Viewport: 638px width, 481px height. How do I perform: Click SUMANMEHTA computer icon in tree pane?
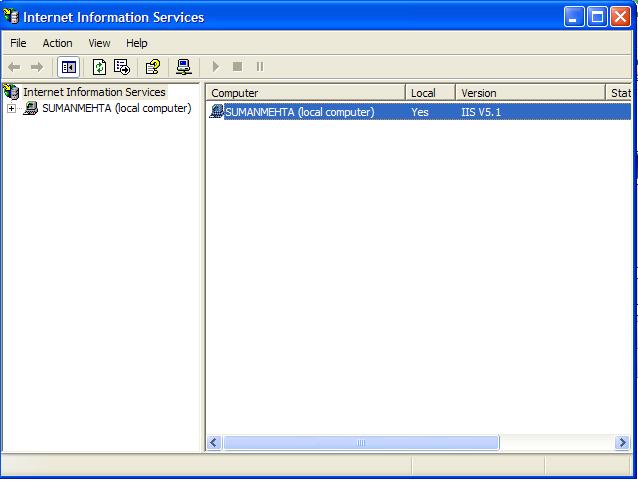tap(31, 108)
